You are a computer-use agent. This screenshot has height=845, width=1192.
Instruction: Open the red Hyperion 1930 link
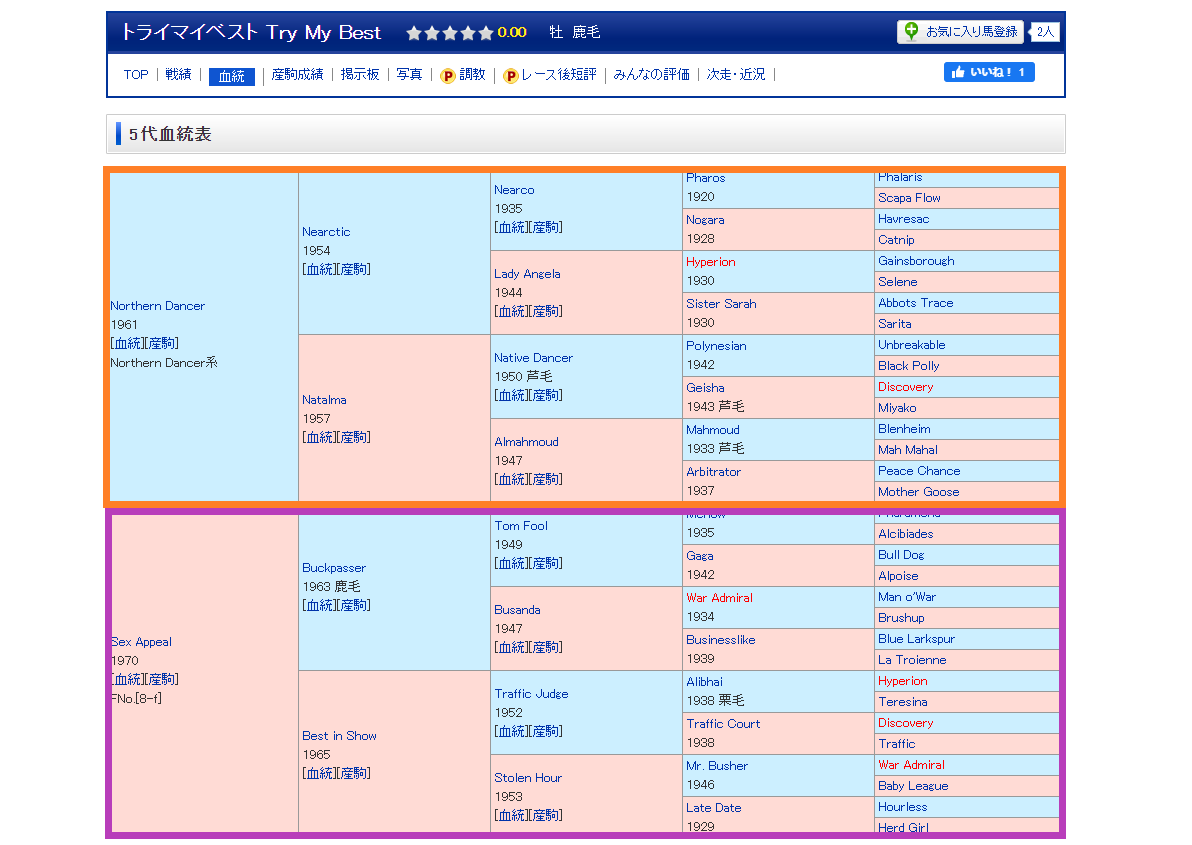coord(710,262)
